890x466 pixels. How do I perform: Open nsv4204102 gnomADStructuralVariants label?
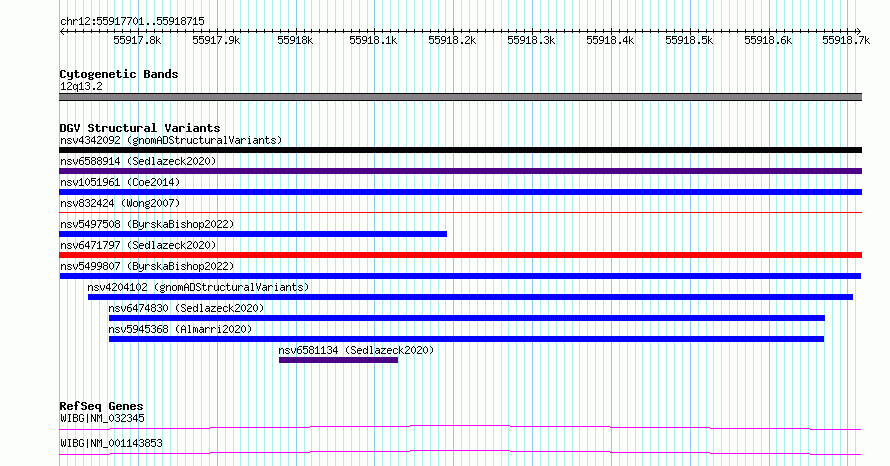198,287
